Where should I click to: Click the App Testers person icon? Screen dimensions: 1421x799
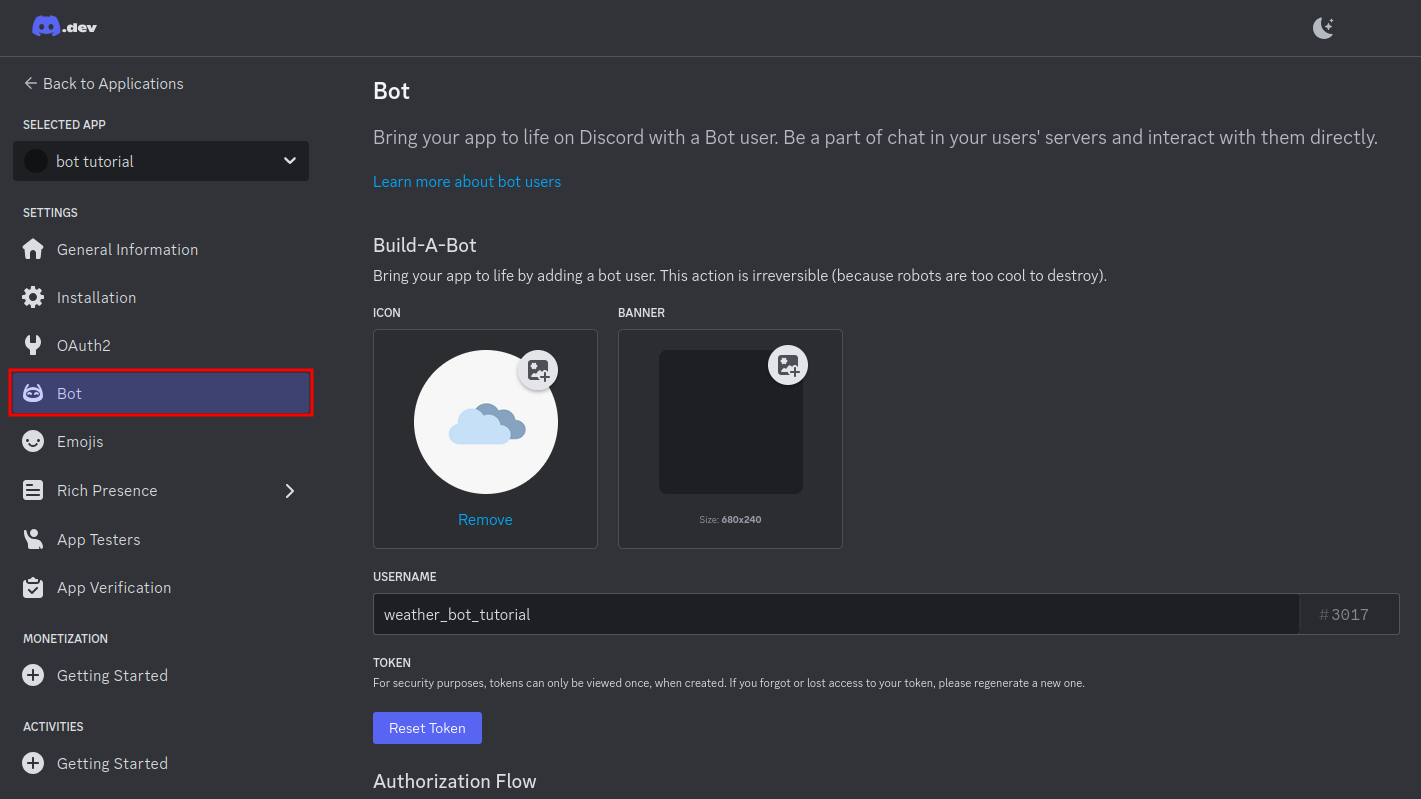click(33, 539)
